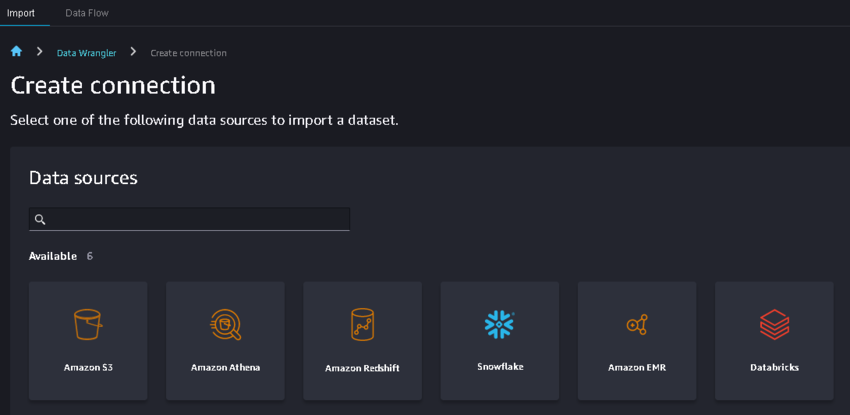Image resolution: width=850 pixels, height=415 pixels.
Task: Click the Amazon Redshift card label
Action: tap(362, 368)
